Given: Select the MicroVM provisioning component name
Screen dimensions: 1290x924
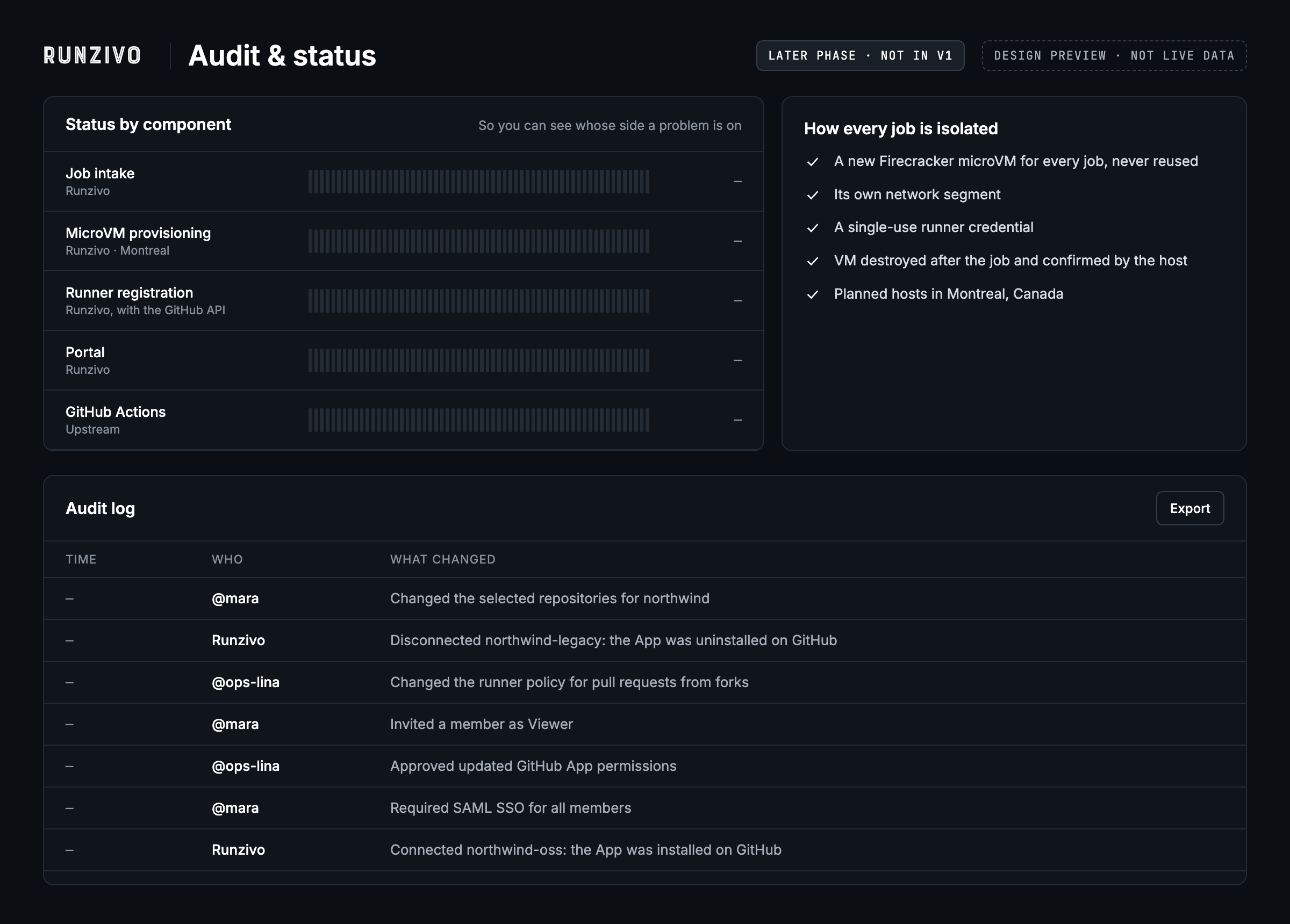Looking at the screenshot, I should (x=138, y=233).
